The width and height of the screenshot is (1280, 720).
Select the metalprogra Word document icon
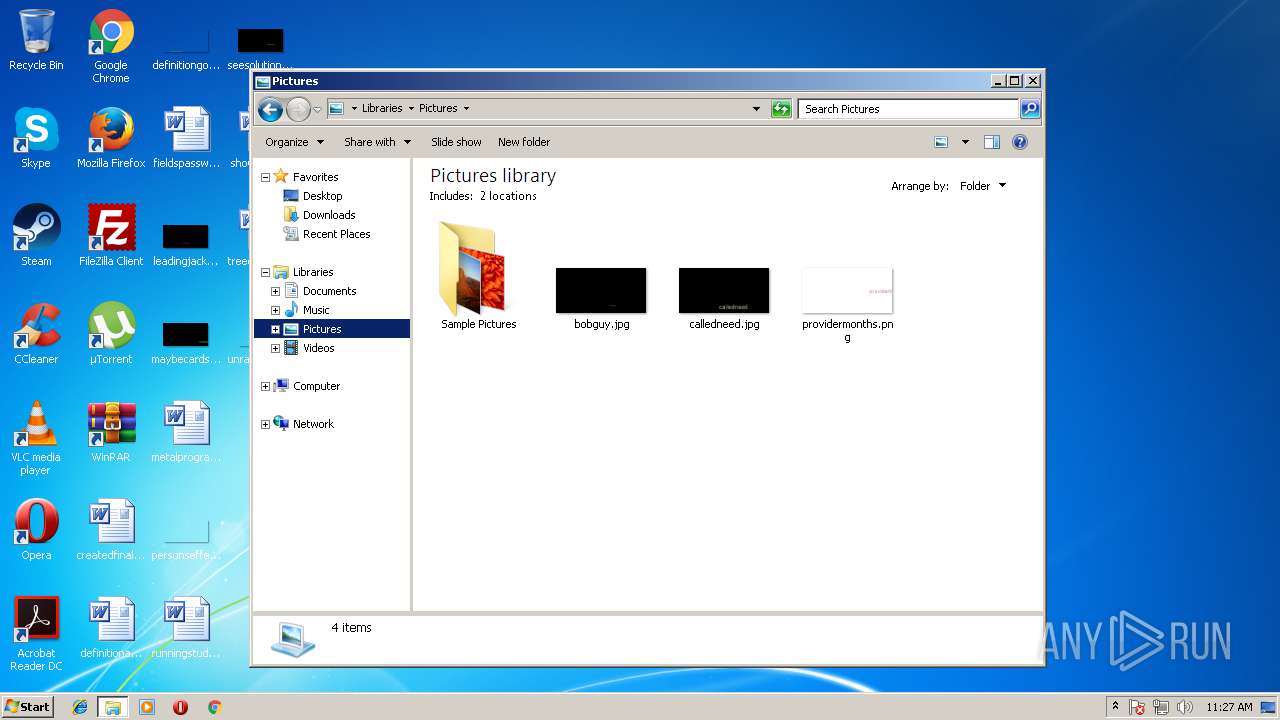(186, 432)
